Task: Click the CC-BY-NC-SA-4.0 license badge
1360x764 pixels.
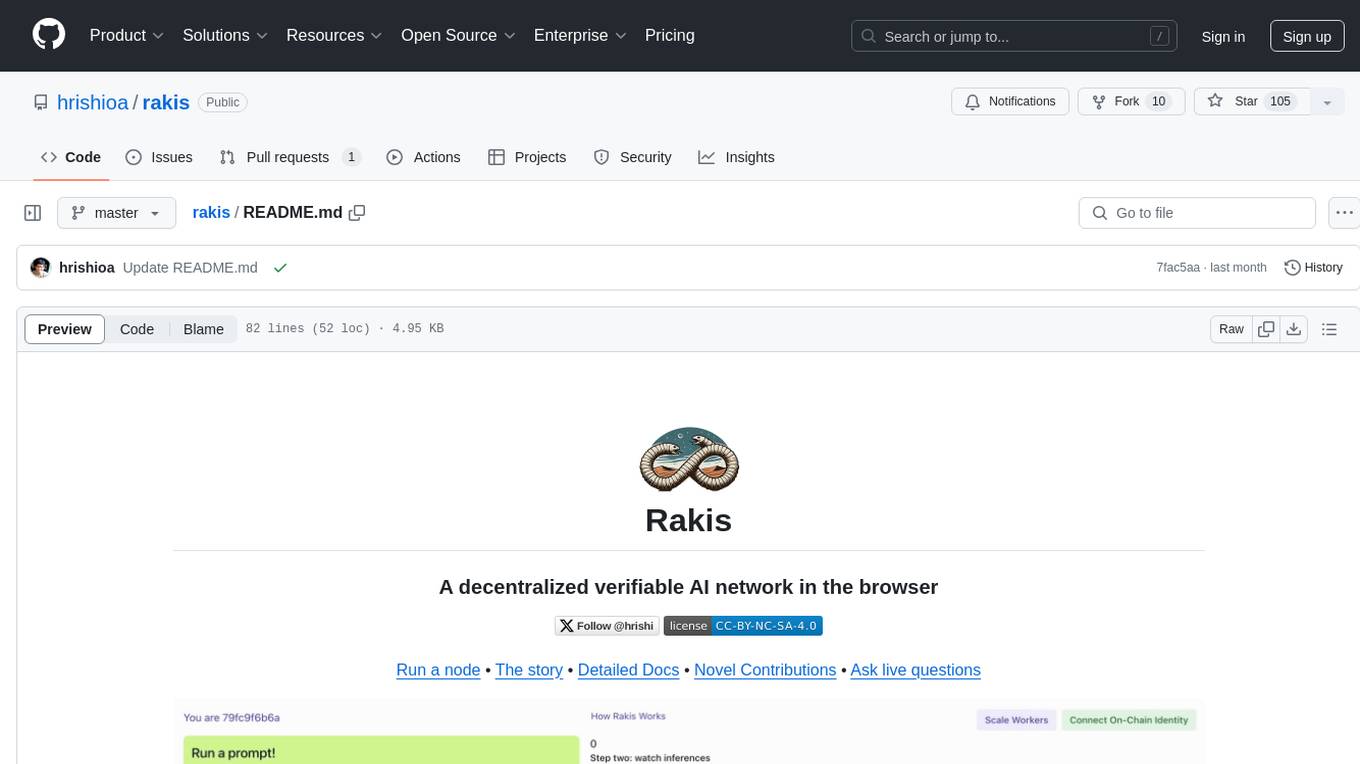Action: [x=743, y=626]
